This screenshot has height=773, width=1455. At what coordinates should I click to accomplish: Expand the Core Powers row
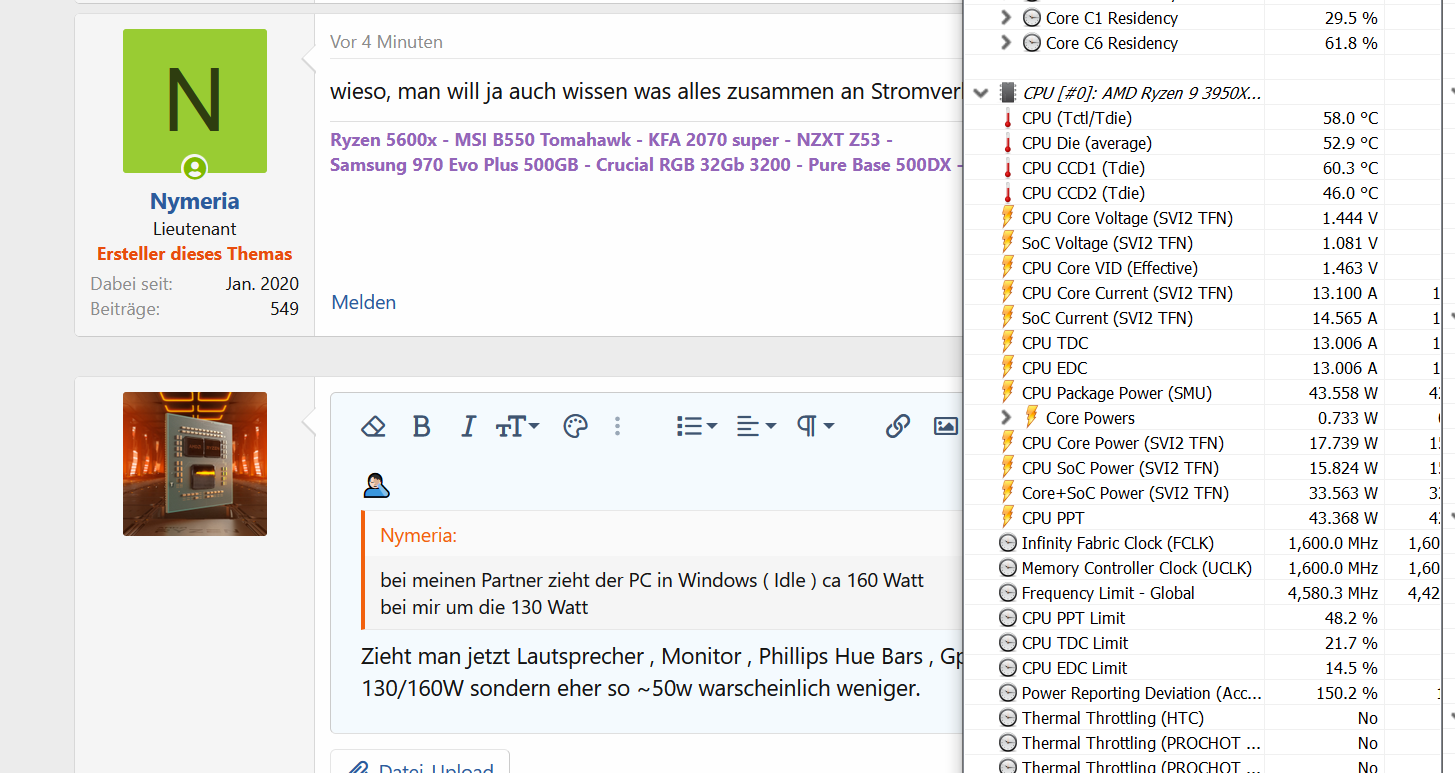[x=1006, y=418]
